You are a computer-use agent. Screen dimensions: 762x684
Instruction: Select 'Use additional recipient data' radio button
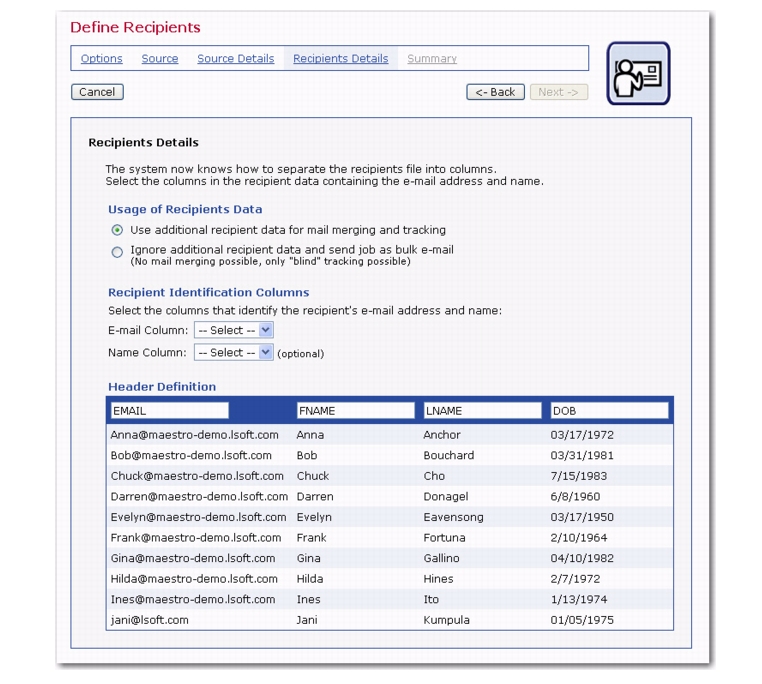[x=117, y=231]
